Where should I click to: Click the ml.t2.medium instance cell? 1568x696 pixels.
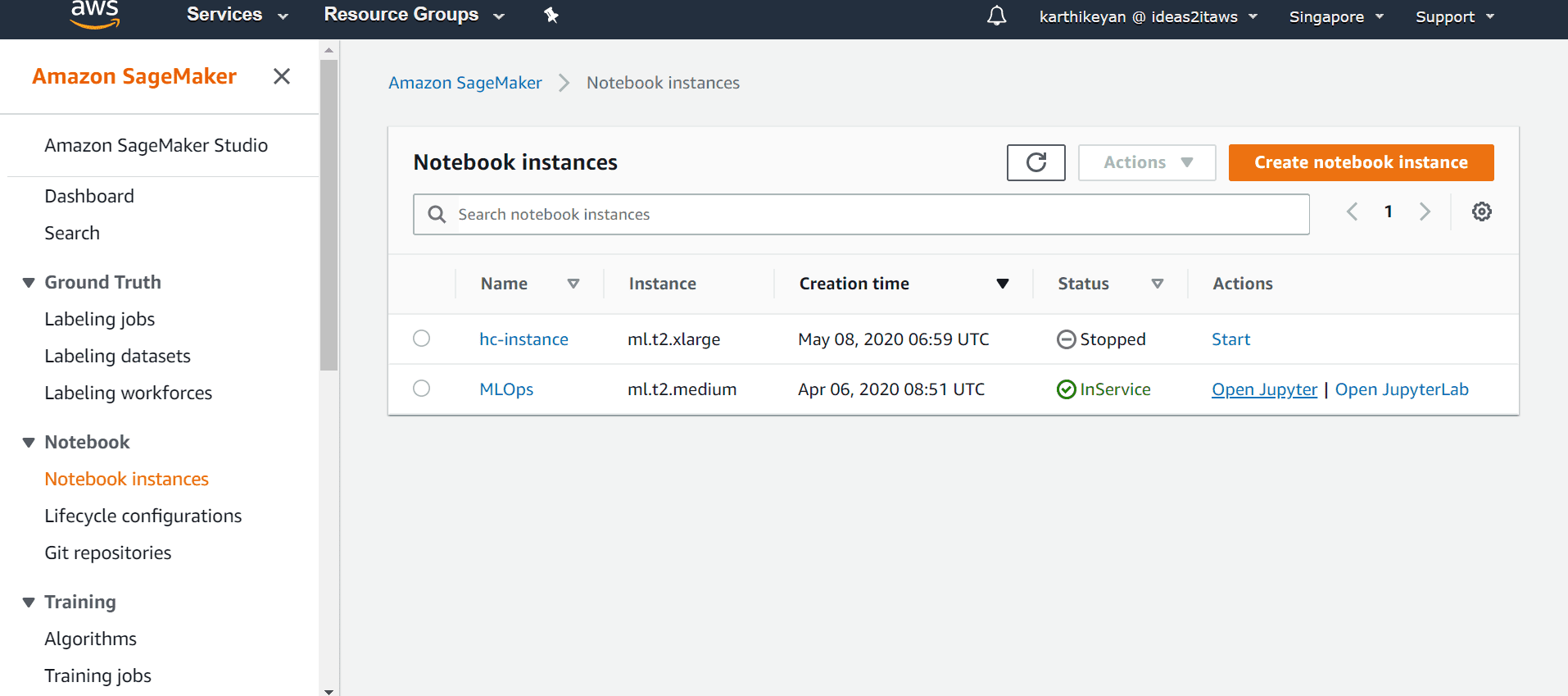pyautogui.click(x=682, y=389)
